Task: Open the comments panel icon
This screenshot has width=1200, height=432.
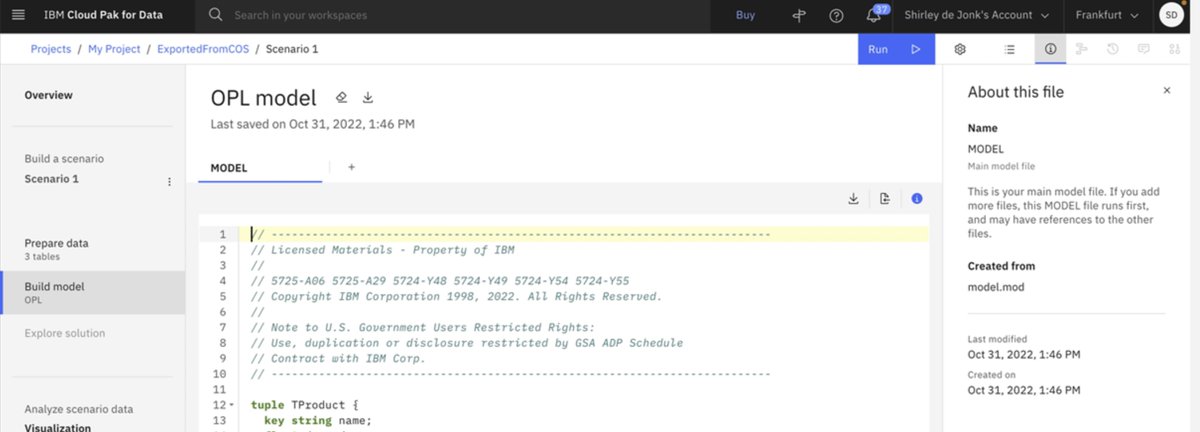Action: tap(1144, 49)
